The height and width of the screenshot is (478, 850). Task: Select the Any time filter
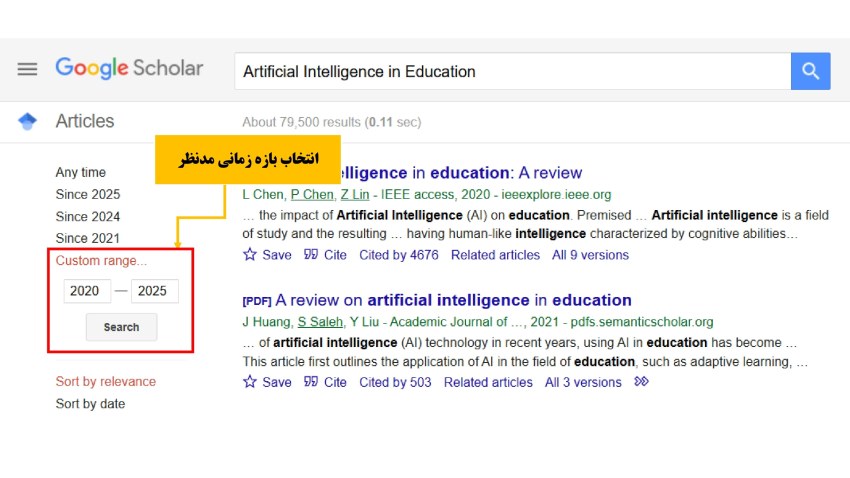tap(81, 172)
